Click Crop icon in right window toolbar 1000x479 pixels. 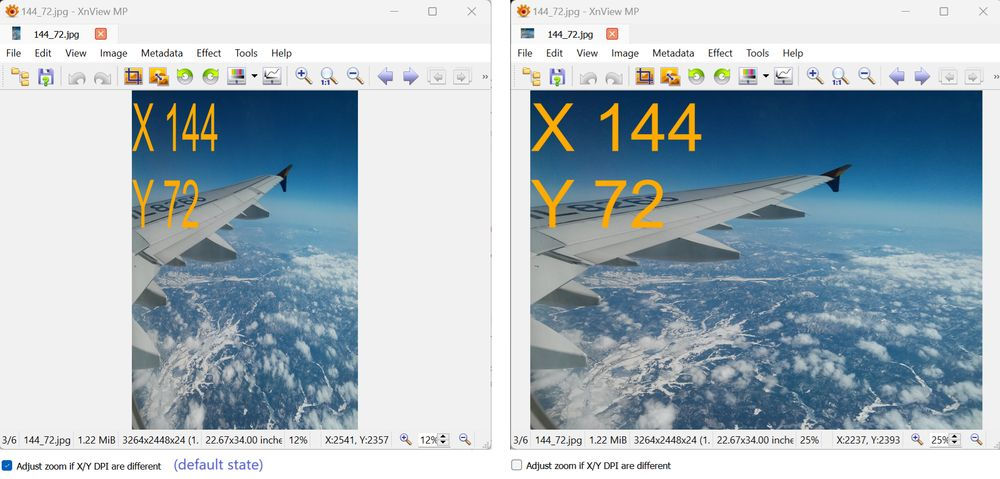[x=645, y=77]
